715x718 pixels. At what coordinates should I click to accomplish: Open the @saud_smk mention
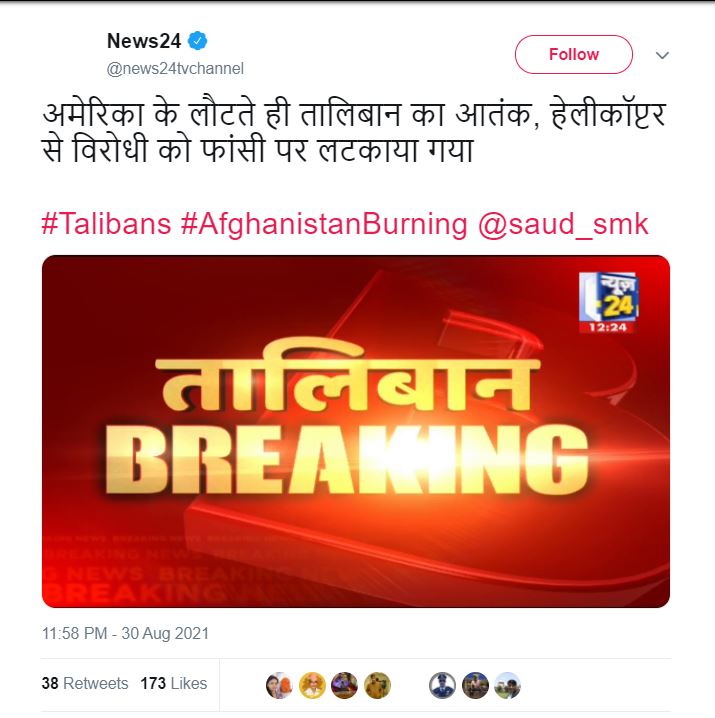(563, 225)
